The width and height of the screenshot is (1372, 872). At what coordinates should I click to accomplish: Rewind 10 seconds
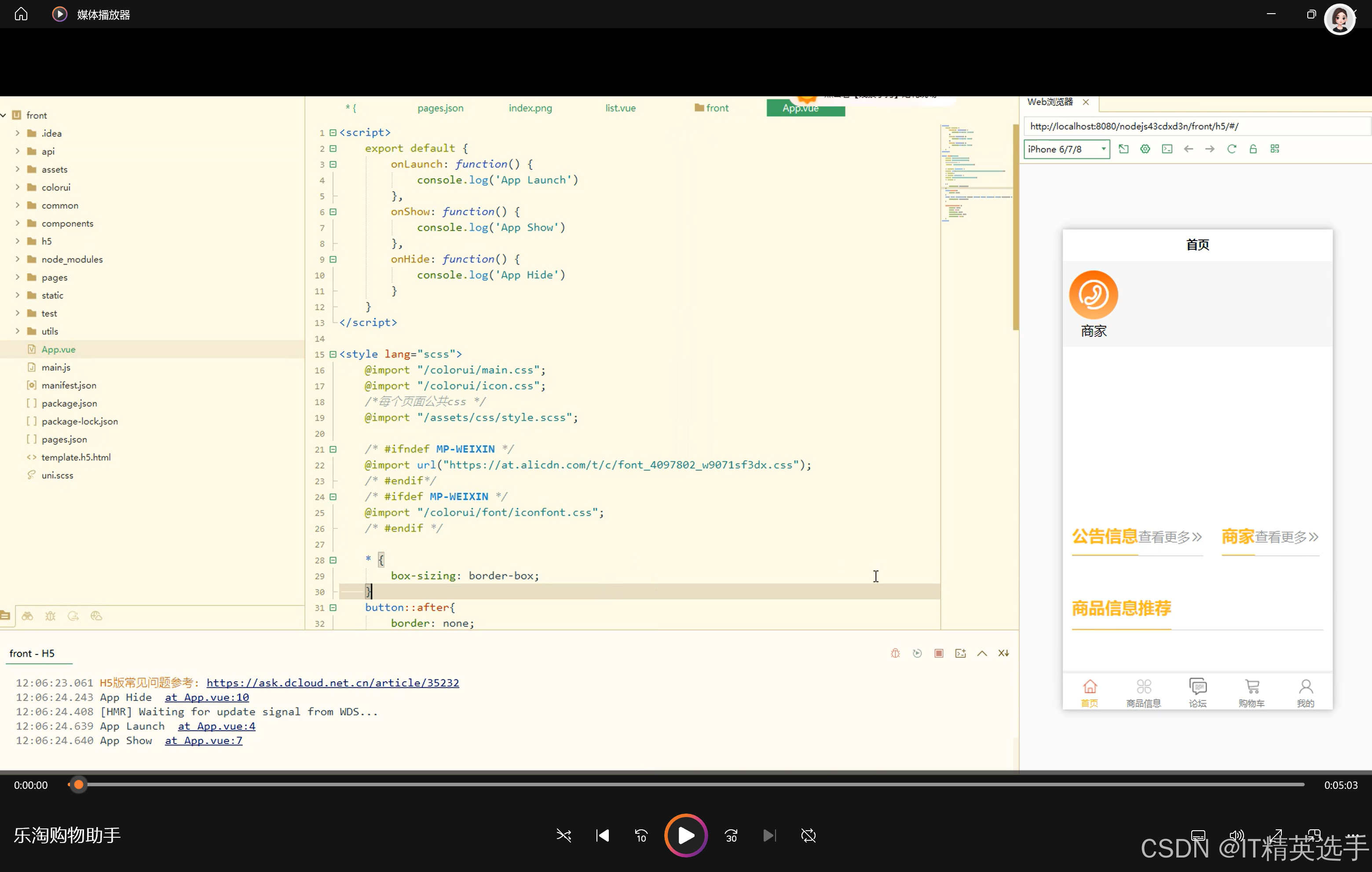click(x=641, y=836)
